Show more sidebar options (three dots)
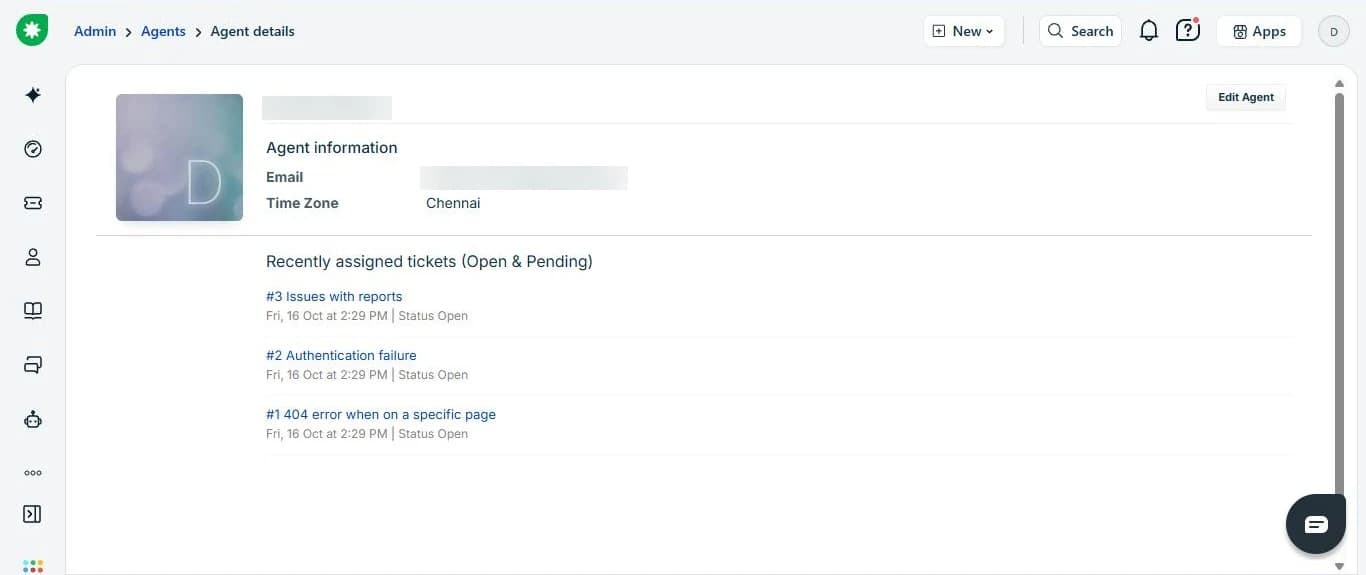Viewport: 1366px width, 575px height. (x=33, y=473)
